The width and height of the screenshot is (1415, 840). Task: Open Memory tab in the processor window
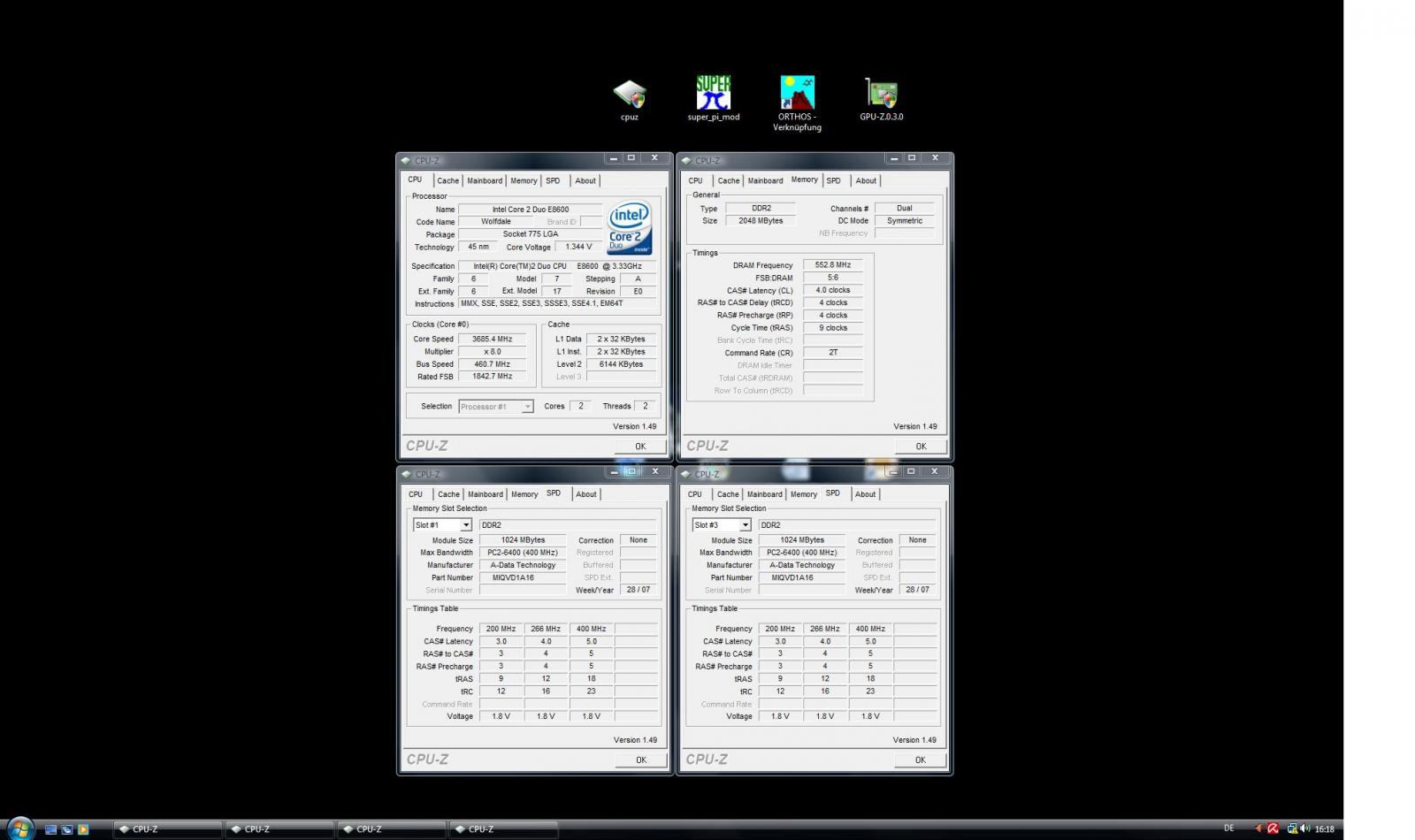524,180
